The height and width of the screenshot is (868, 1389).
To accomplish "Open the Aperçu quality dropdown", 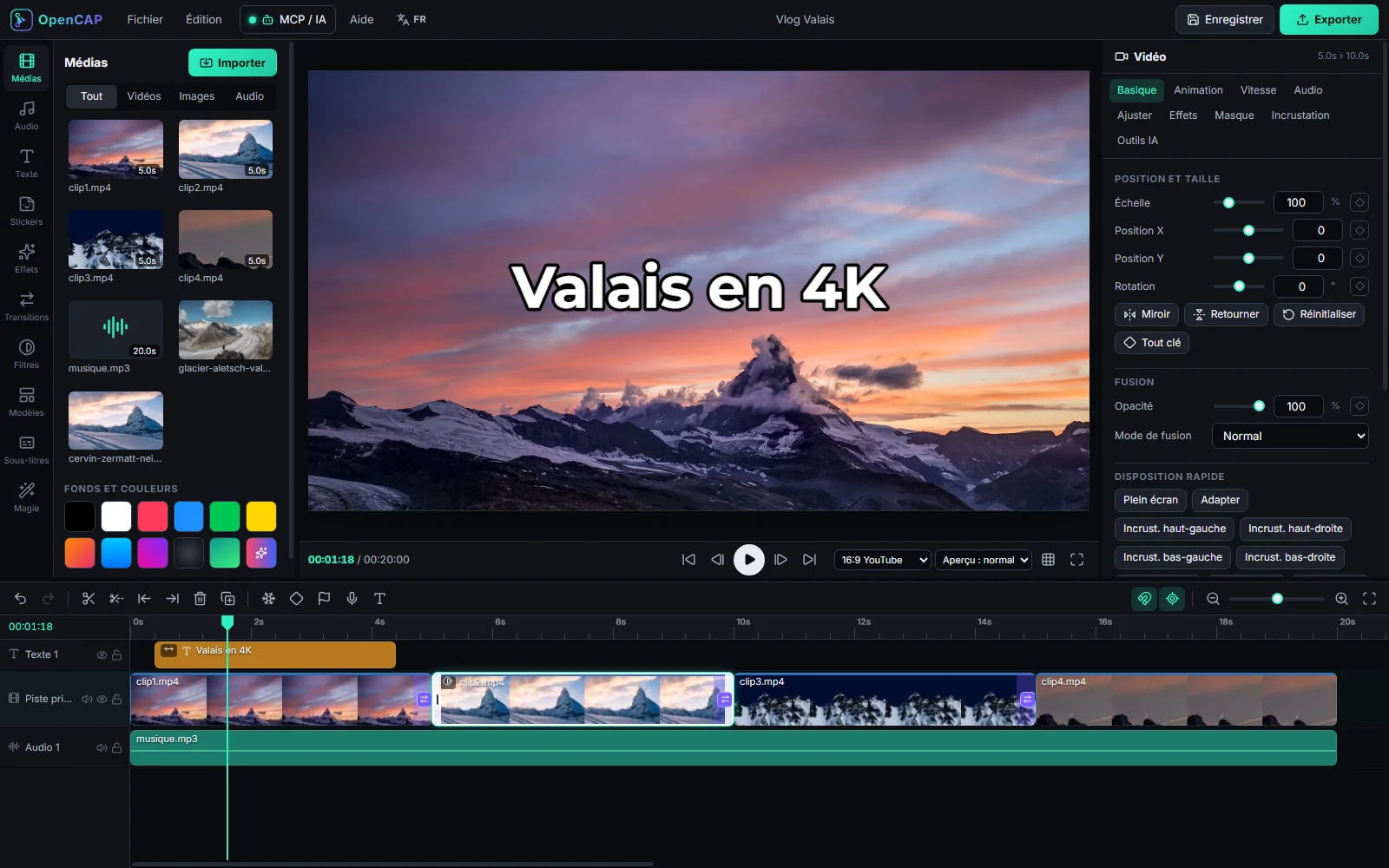I will tap(984, 560).
